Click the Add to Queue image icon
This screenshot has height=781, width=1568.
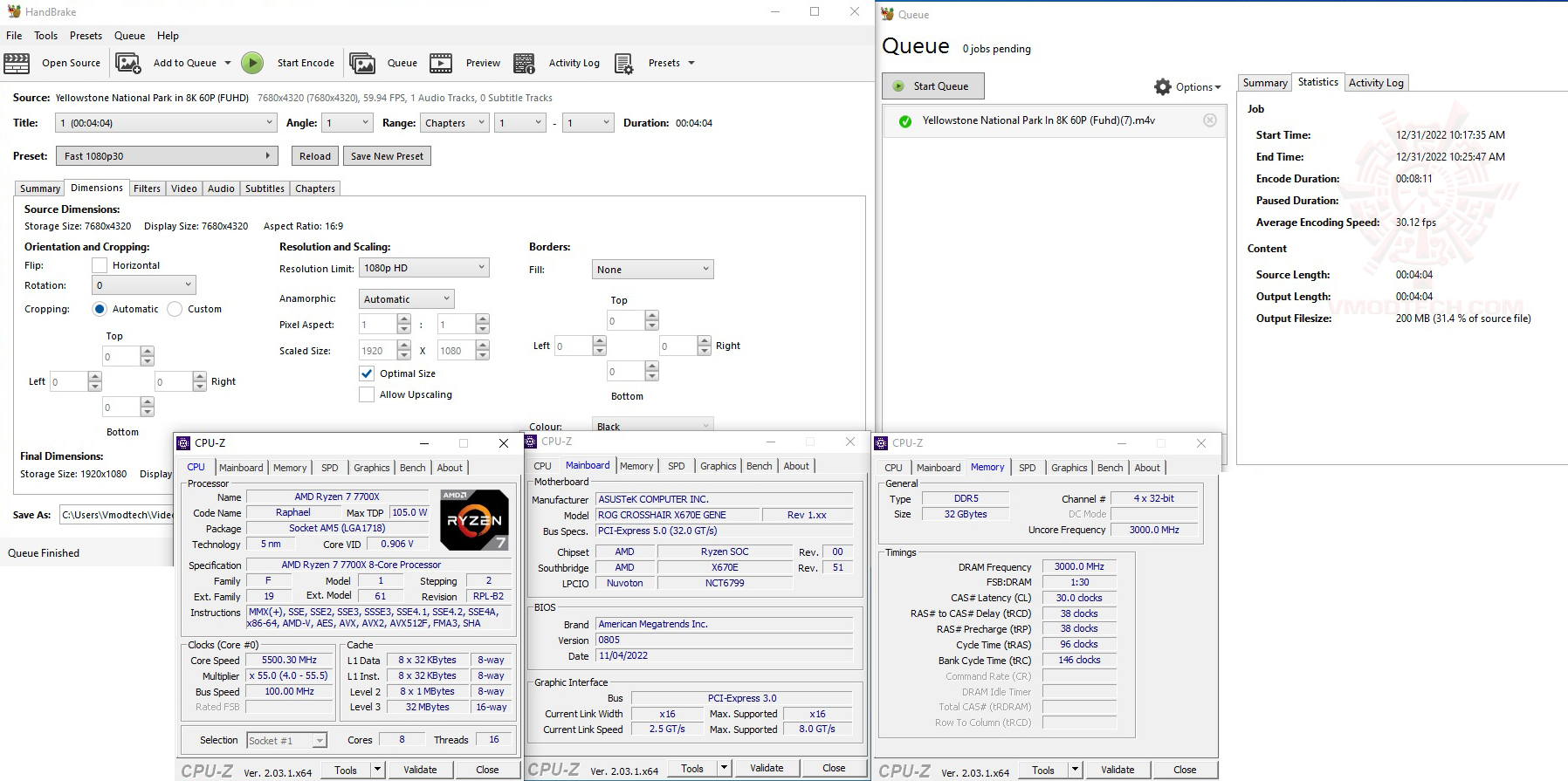[x=128, y=63]
